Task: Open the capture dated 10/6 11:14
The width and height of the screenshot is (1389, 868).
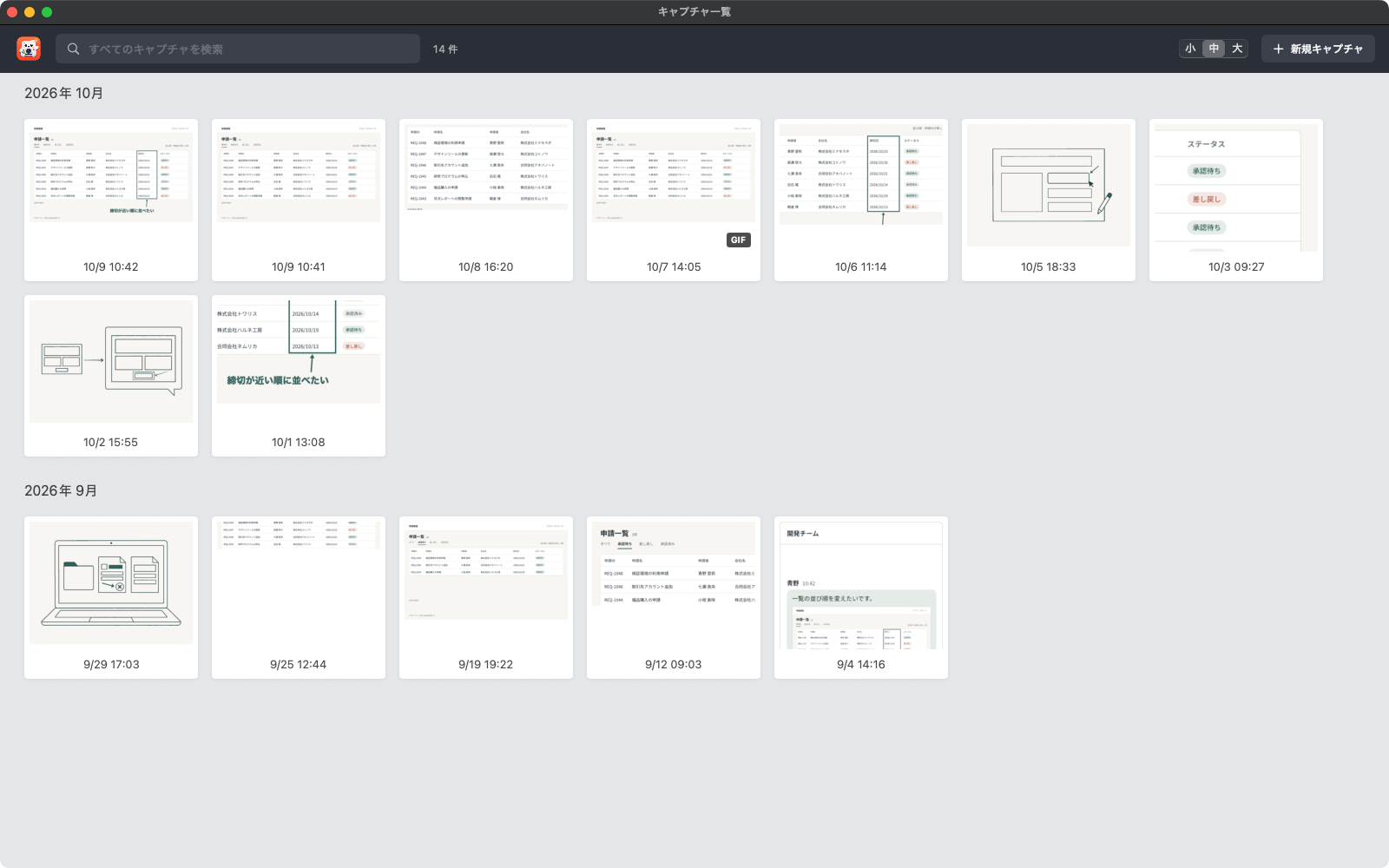Action: (x=861, y=200)
